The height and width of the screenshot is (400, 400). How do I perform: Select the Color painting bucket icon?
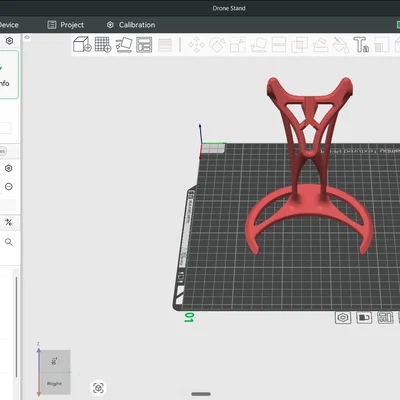pyautogui.click(x=341, y=45)
